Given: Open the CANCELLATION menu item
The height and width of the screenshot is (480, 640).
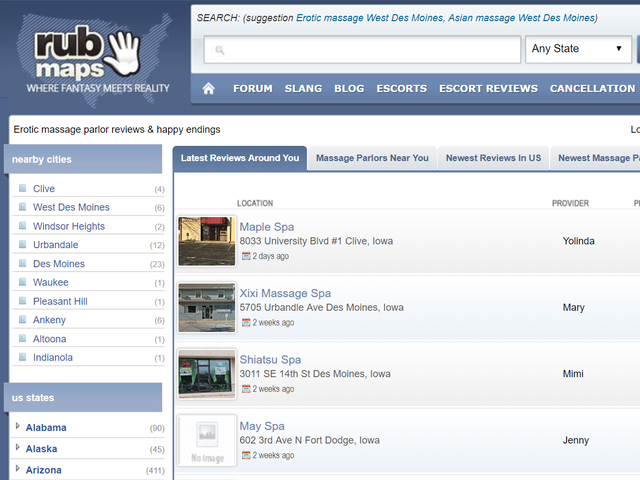Looking at the screenshot, I should (592, 89).
